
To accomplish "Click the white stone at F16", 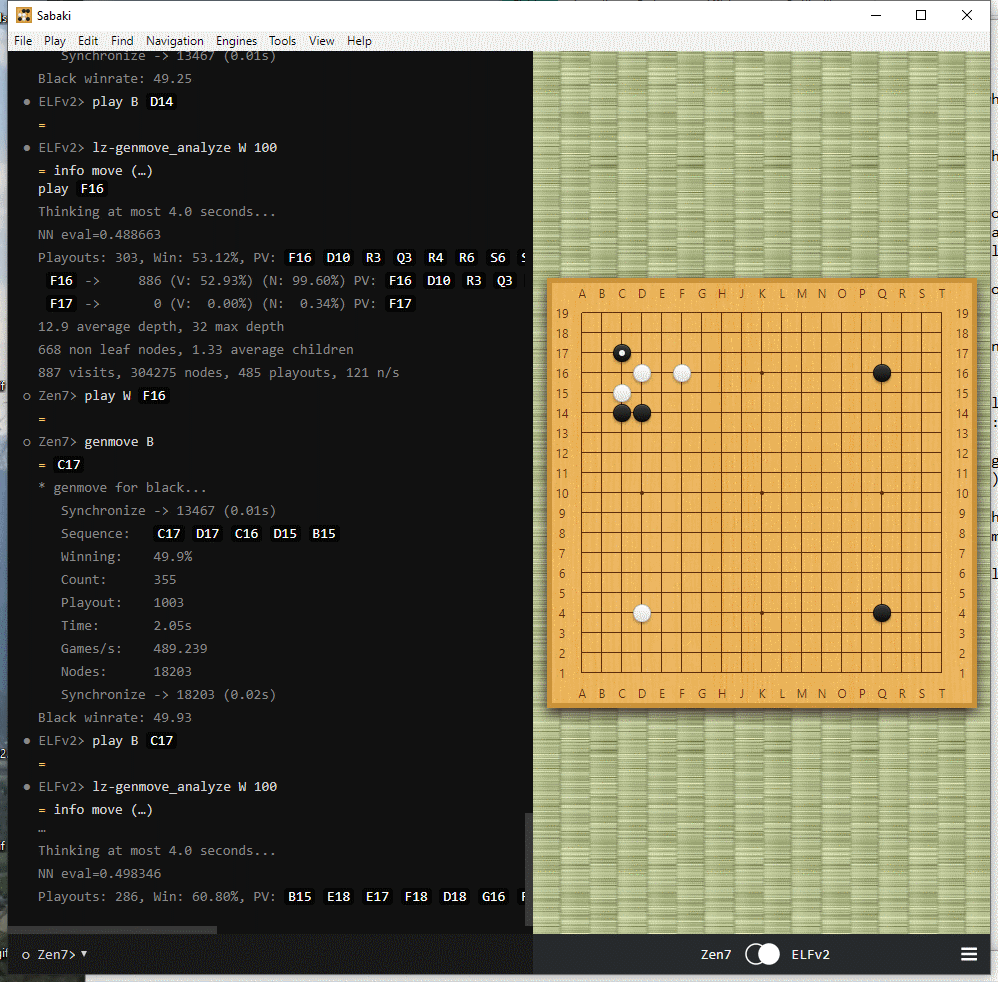I will [682, 373].
